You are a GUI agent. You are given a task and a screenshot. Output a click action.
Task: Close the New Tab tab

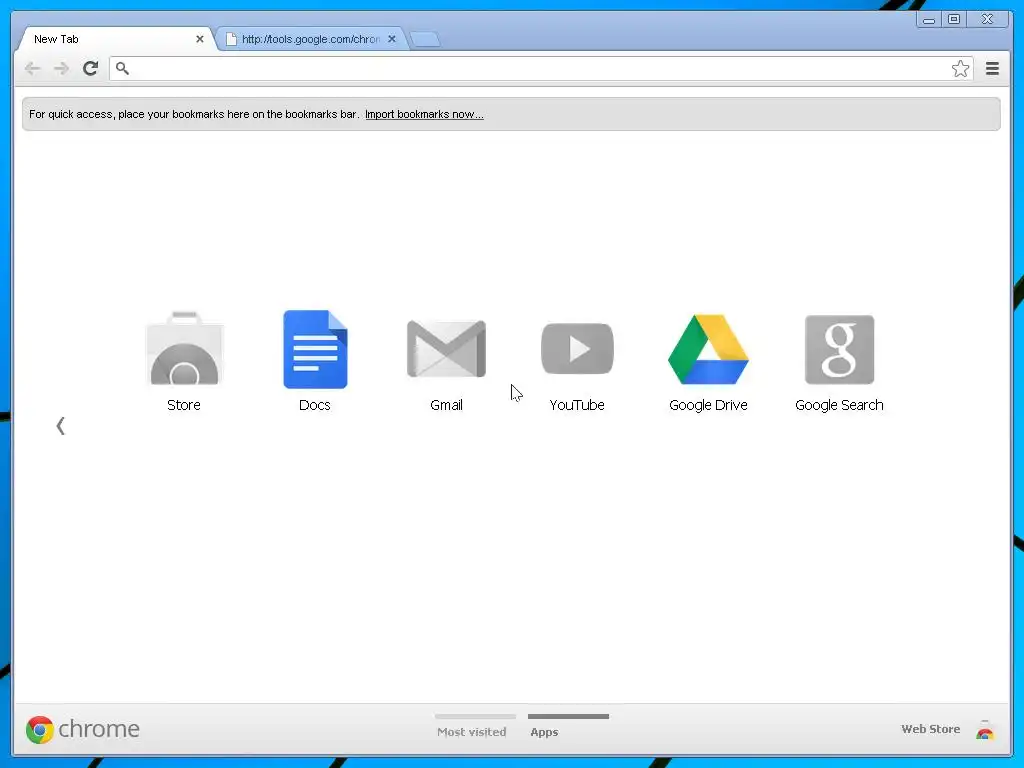coord(200,39)
